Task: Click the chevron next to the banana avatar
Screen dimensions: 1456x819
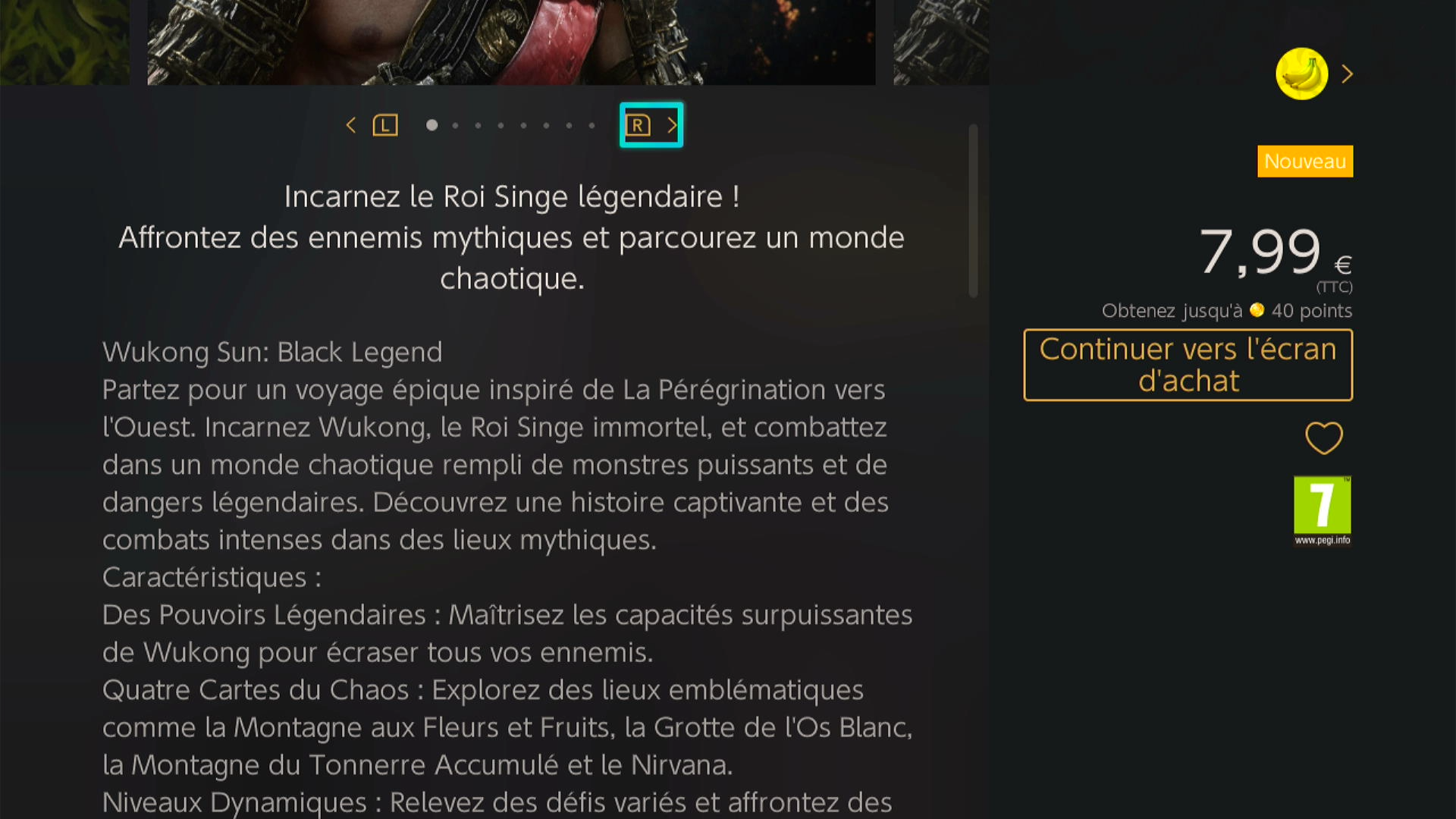Action: (x=1347, y=74)
